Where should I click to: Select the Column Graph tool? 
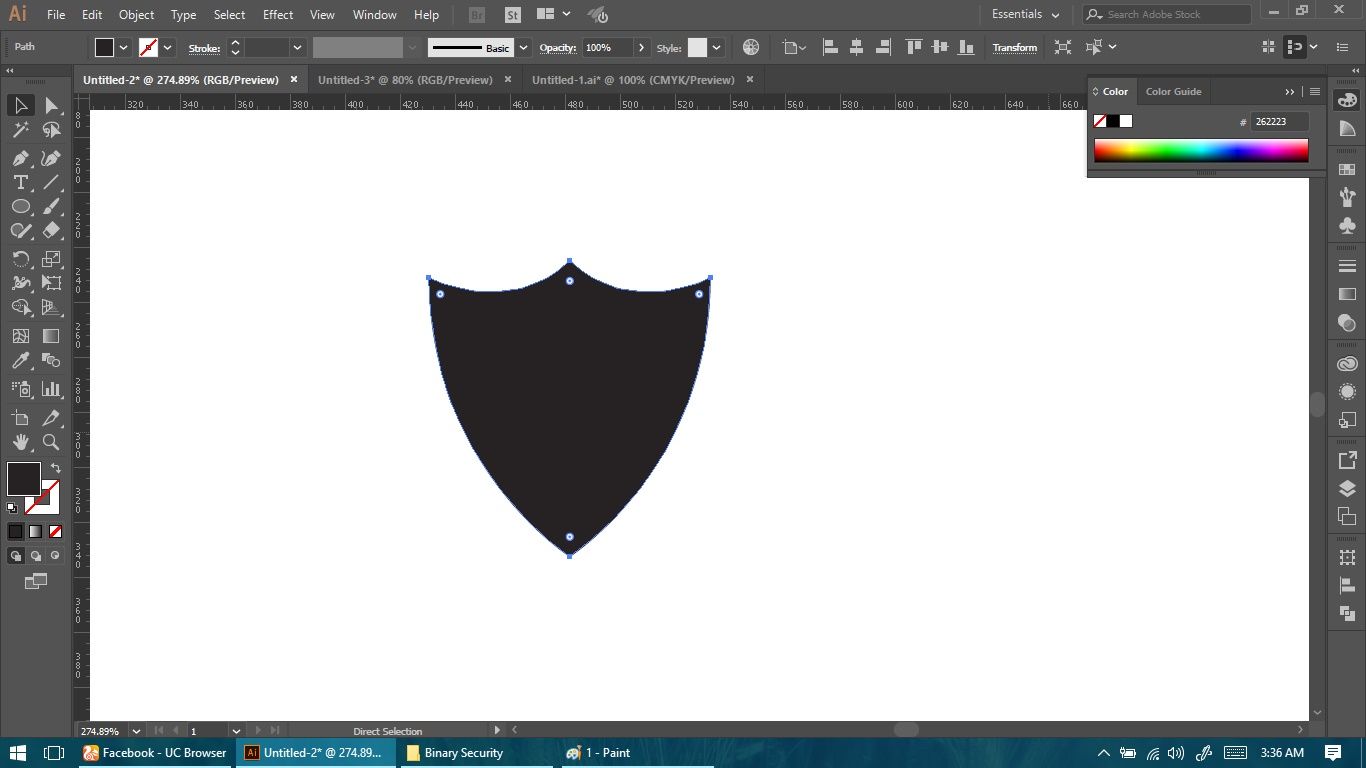click(52, 389)
